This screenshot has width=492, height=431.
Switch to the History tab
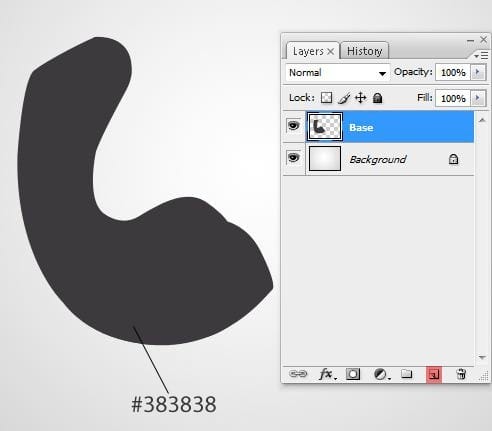pos(364,51)
